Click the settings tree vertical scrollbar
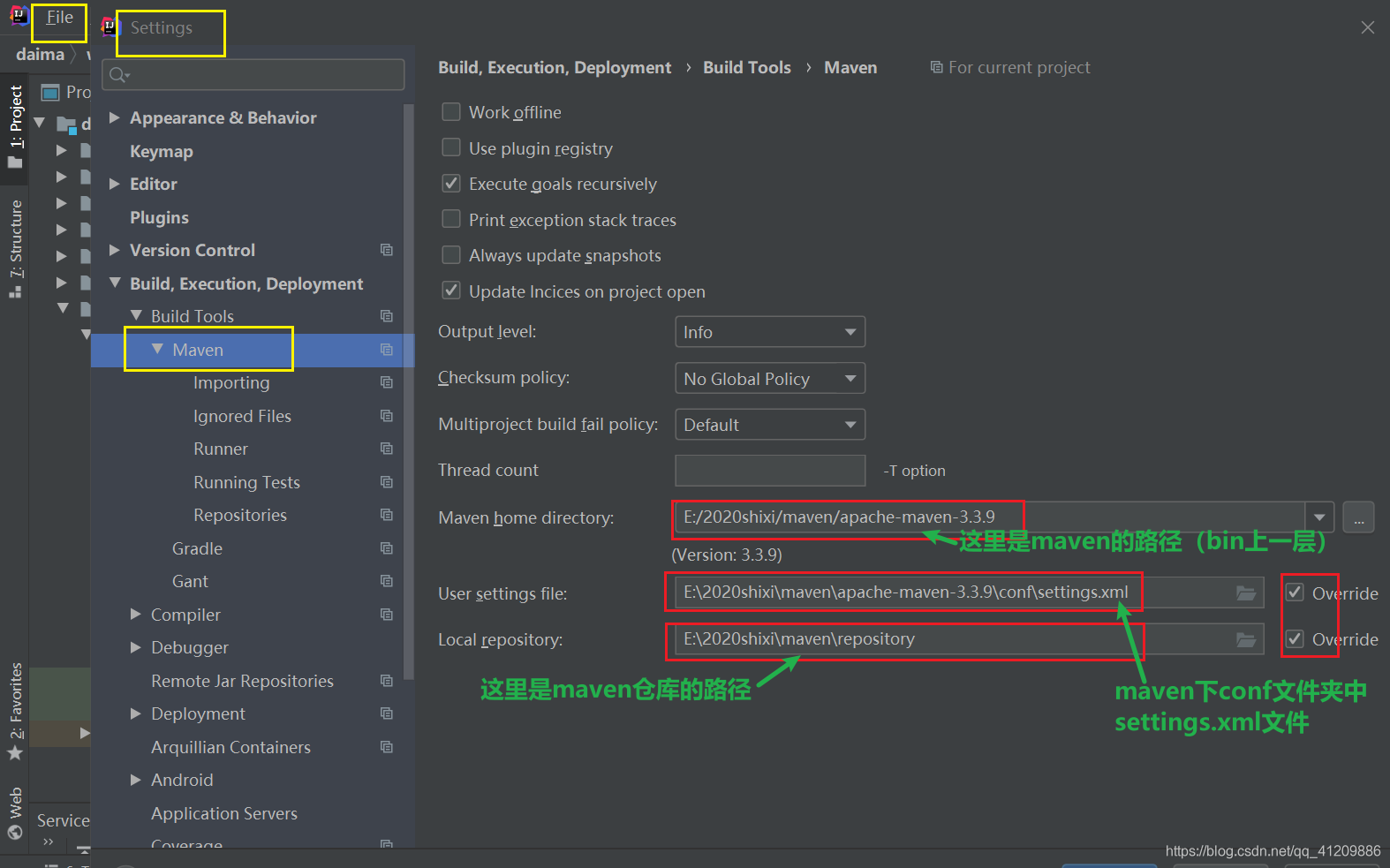 point(409,392)
